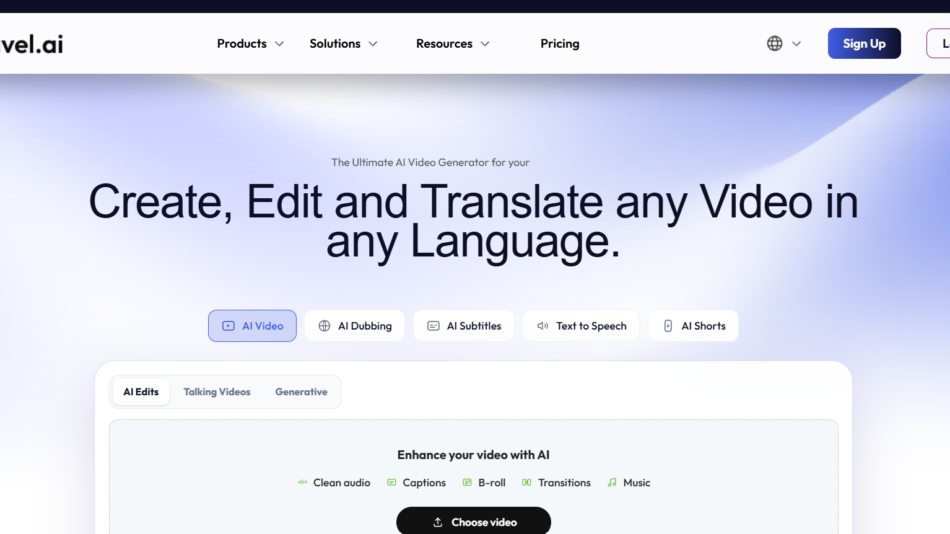
Task: Click the play icon in AI Video tab
Action: pyautogui.click(x=228, y=326)
